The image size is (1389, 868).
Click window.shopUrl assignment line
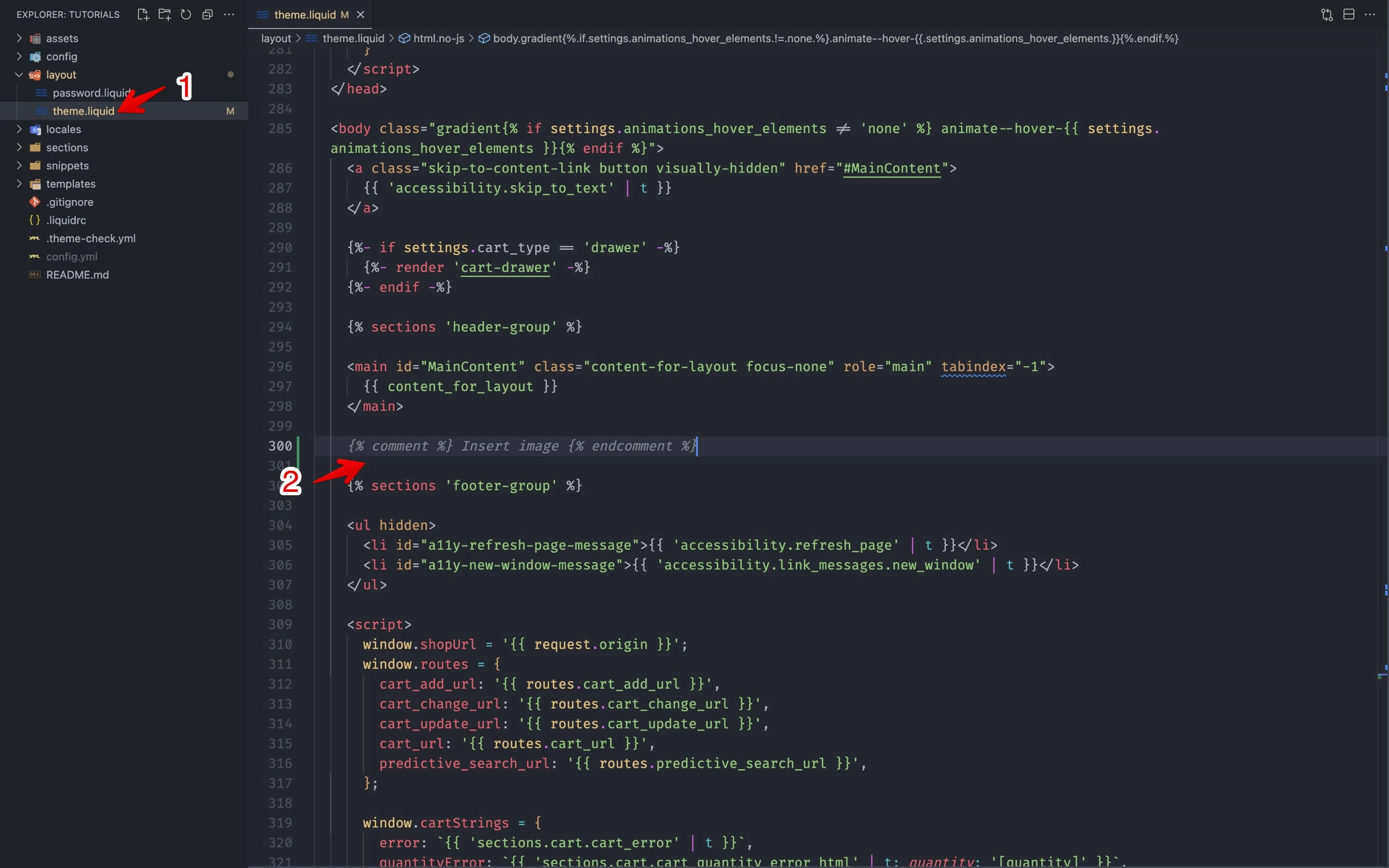tap(525, 645)
